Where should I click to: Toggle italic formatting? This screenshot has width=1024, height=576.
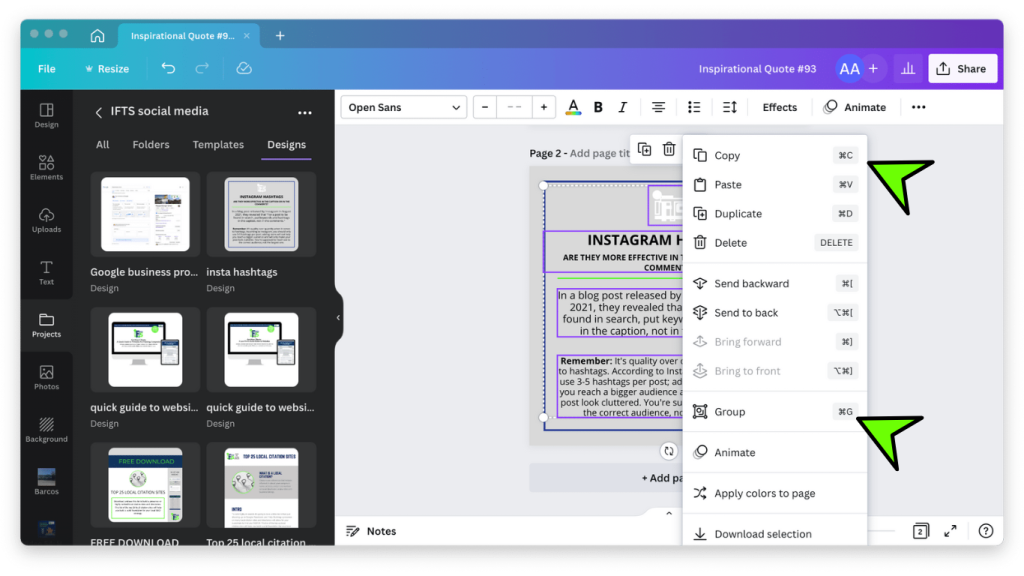point(622,107)
